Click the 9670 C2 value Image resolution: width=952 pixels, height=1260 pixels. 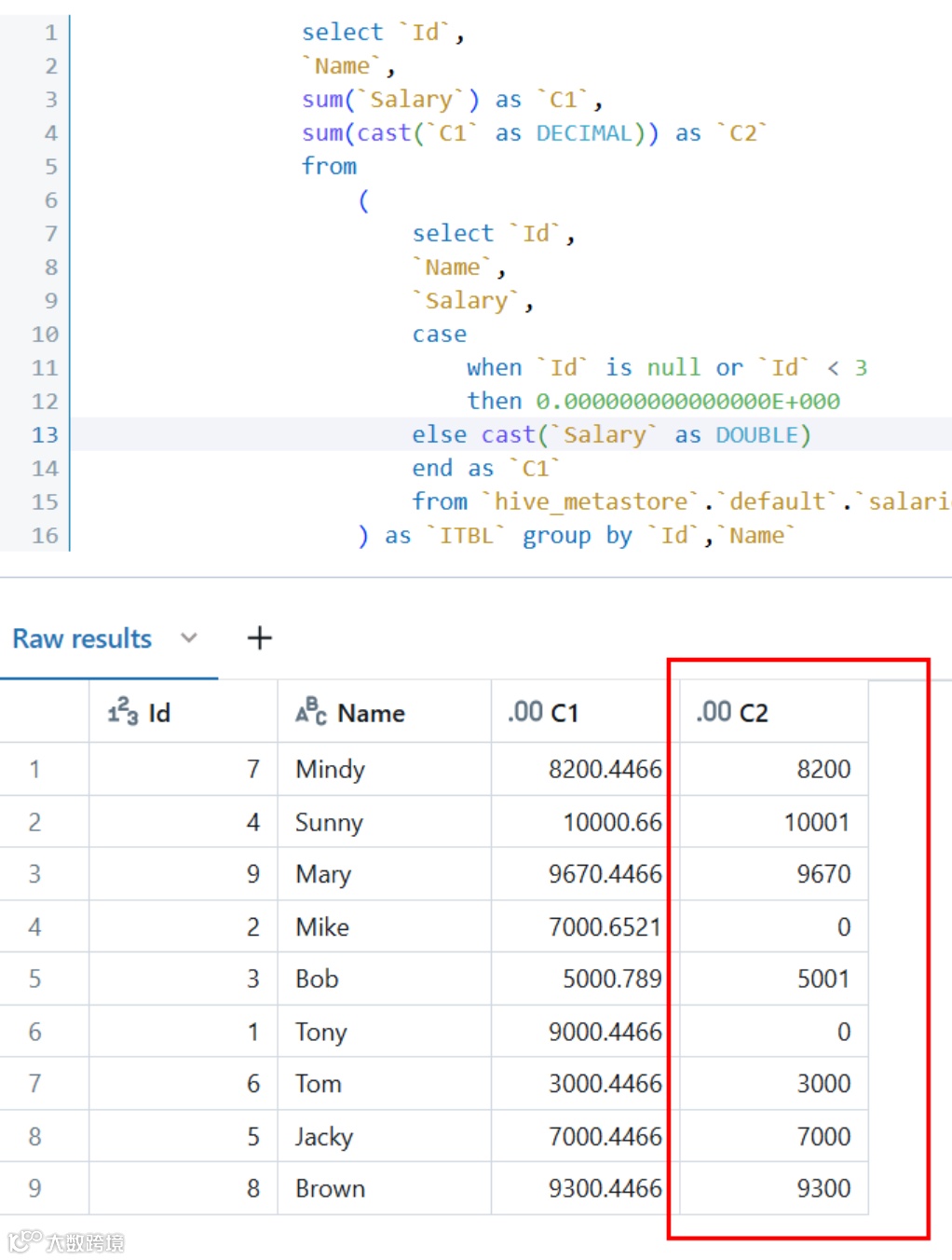(x=823, y=874)
